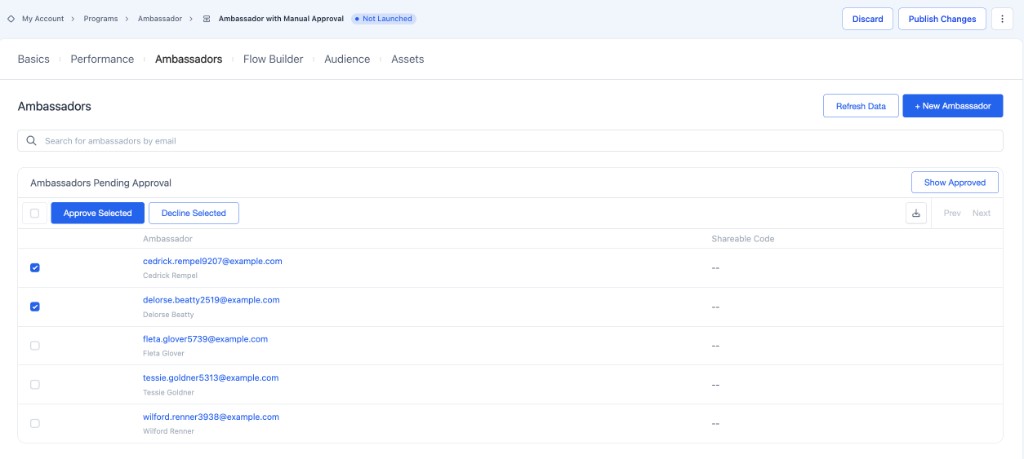
Task: Go to My Account breadcrumb
Action: point(43,19)
